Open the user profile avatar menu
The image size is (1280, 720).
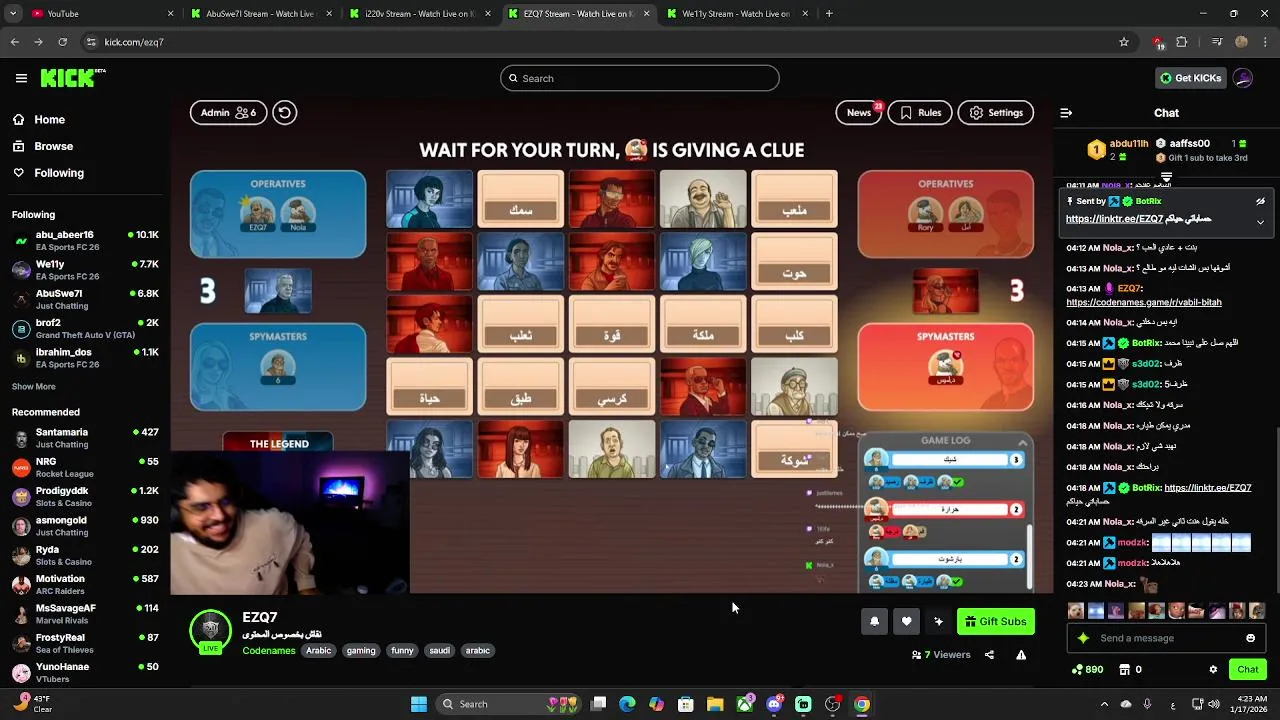tap(1243, 78)
